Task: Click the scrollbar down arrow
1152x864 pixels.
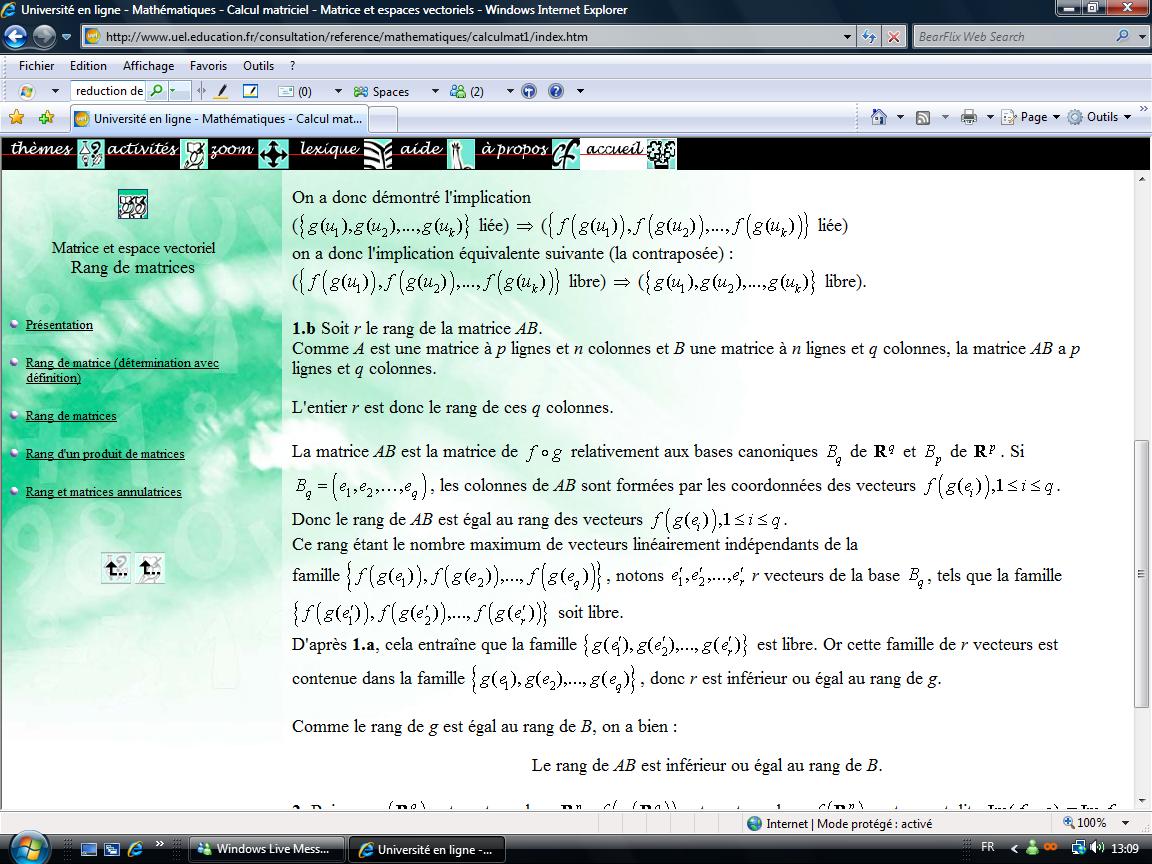Action: (1141, 802)
